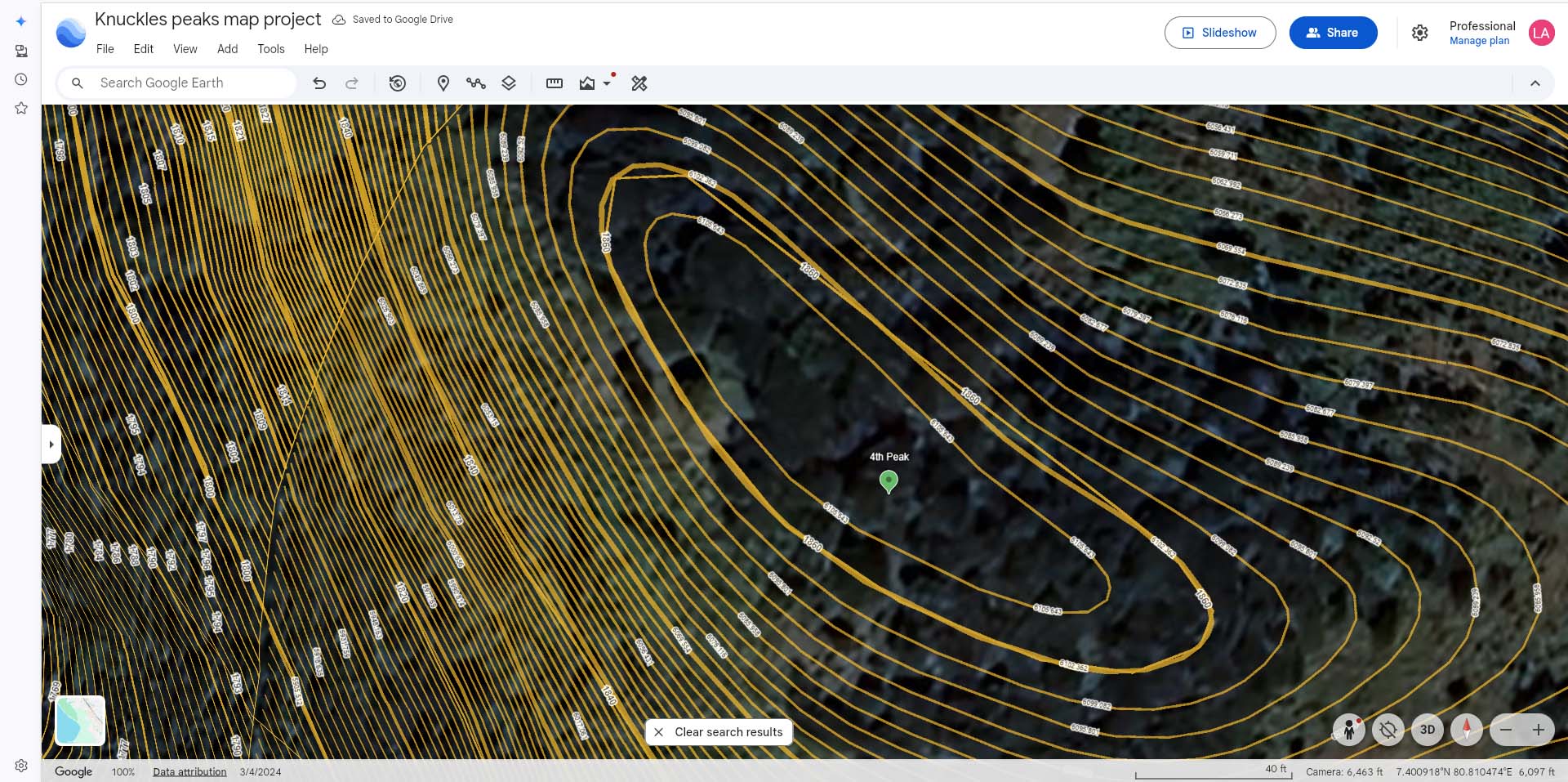The width and height of the screenshot is (1568, 782).
Task: Focus the Search Google Earth field
Action: (177, 83)
